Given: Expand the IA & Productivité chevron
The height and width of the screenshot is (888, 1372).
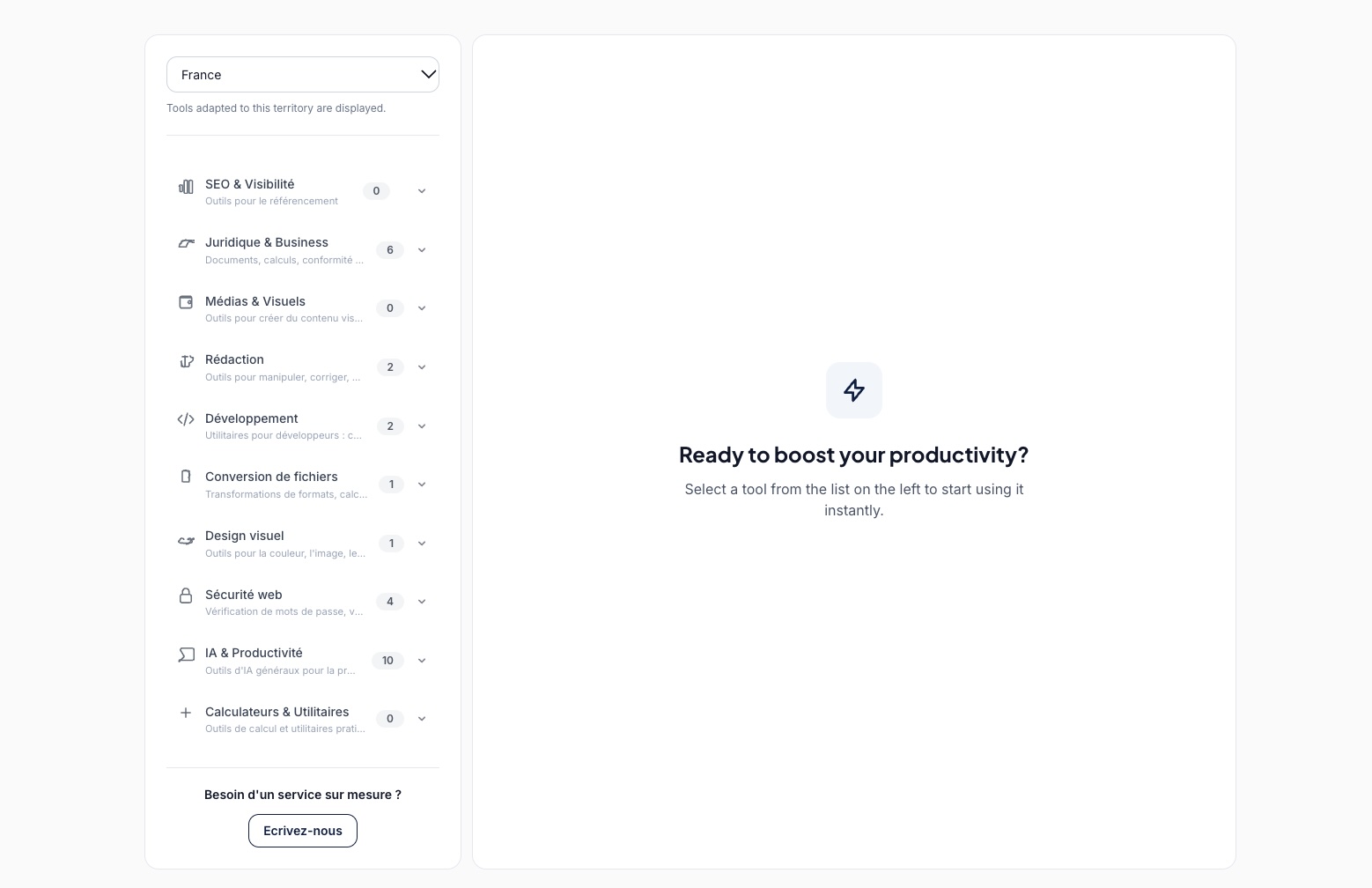Looking at the screenshot, I should 422,661.
